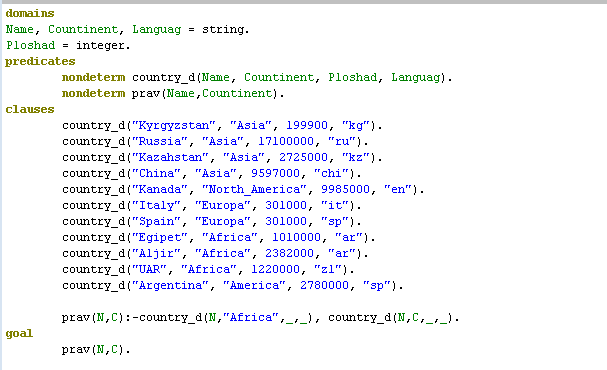Click the "Kyrgyzstan" string in the clauses
This screenshot has height=370, width=607.
(x=174, y=126)
